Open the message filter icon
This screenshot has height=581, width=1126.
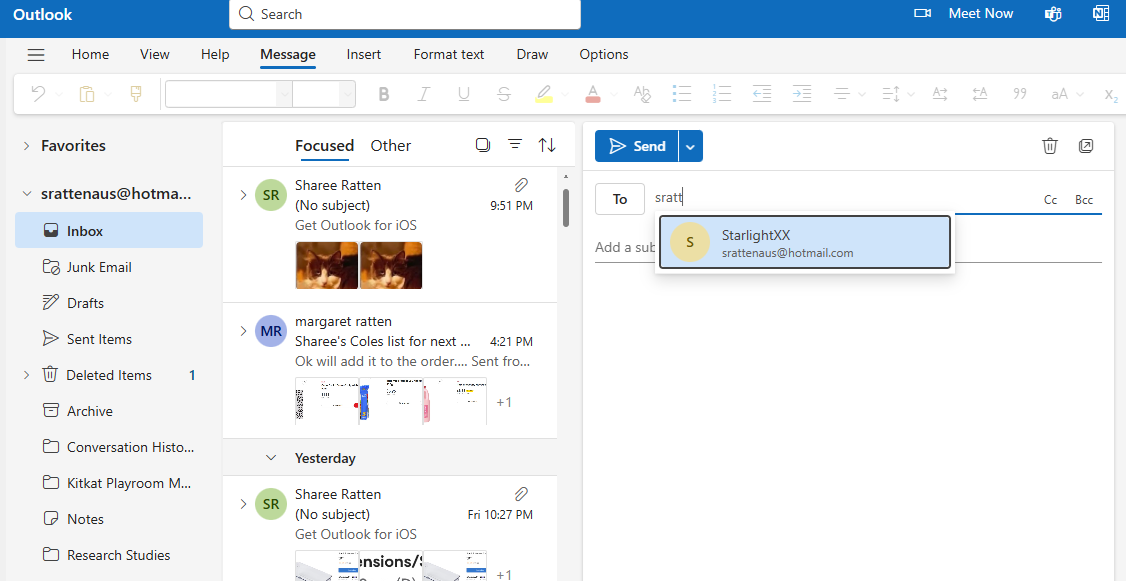click(x=515, y=144)
